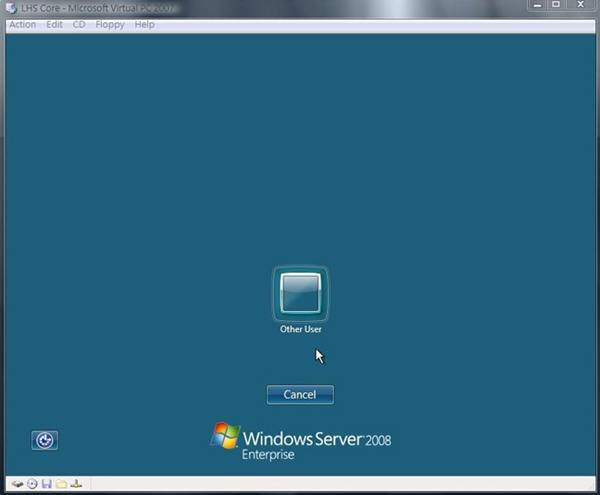This screenshot has height=495, width=600.
Task: Open the Floppy menu
Action: point(110,24)
